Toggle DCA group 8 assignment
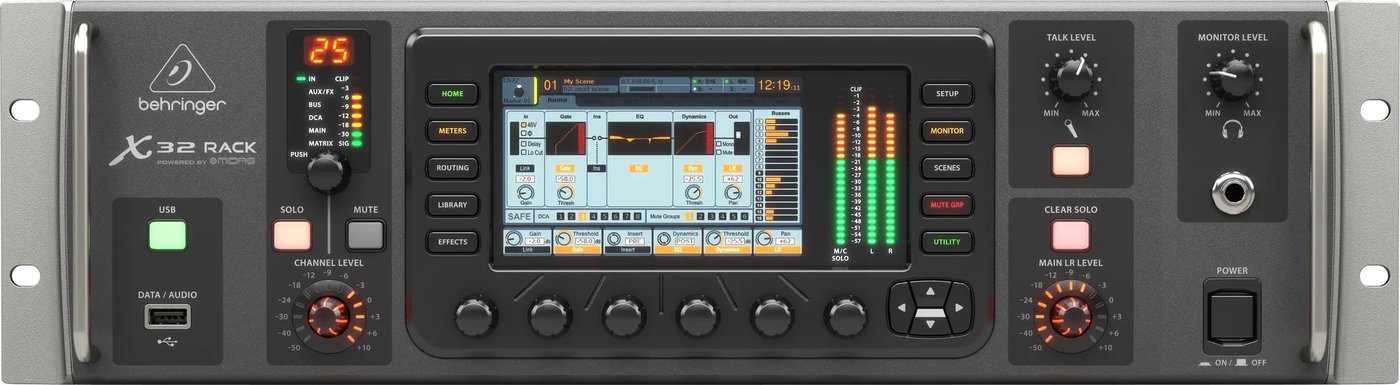The image size is (1400, 385). click(x=638, y=216)
